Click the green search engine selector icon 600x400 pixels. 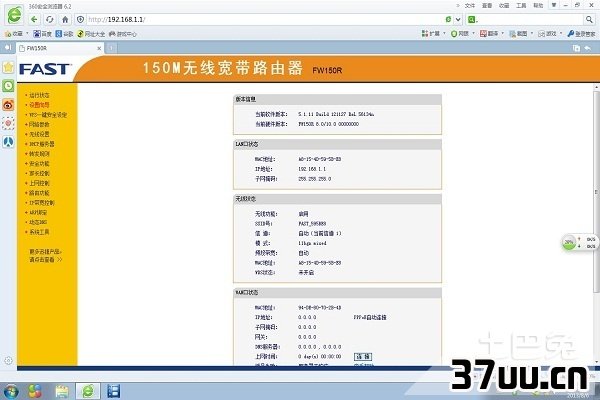point(472,19)
